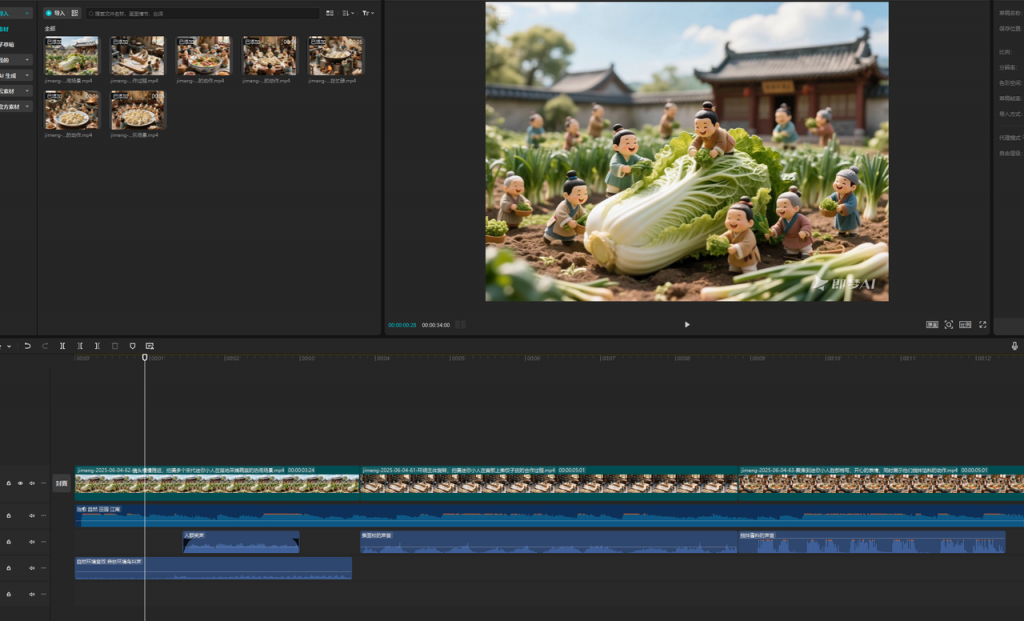Click the delete icon in timeline toolbar
The image size is (1024, 621).
[x=115, y=346]
